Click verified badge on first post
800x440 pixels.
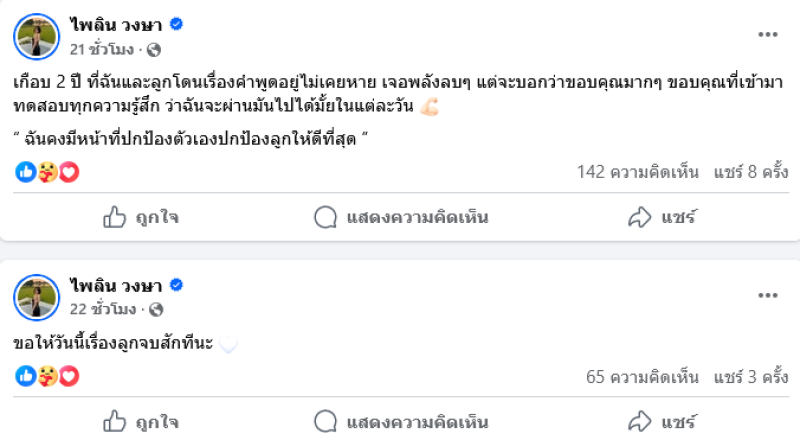pos(176,26)
